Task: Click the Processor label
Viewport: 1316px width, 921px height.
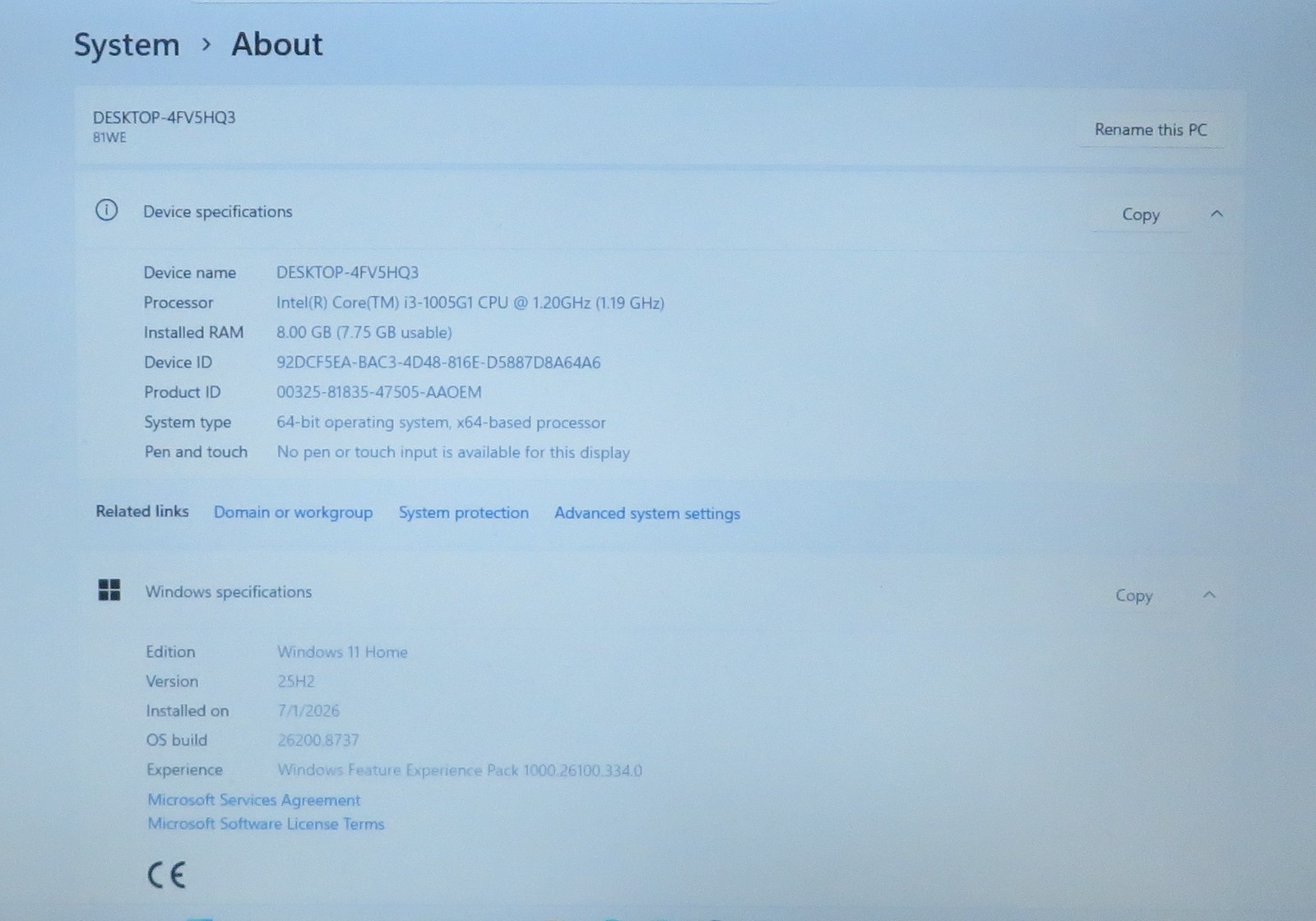Action: pyautogui.click(x=178, y=303)
